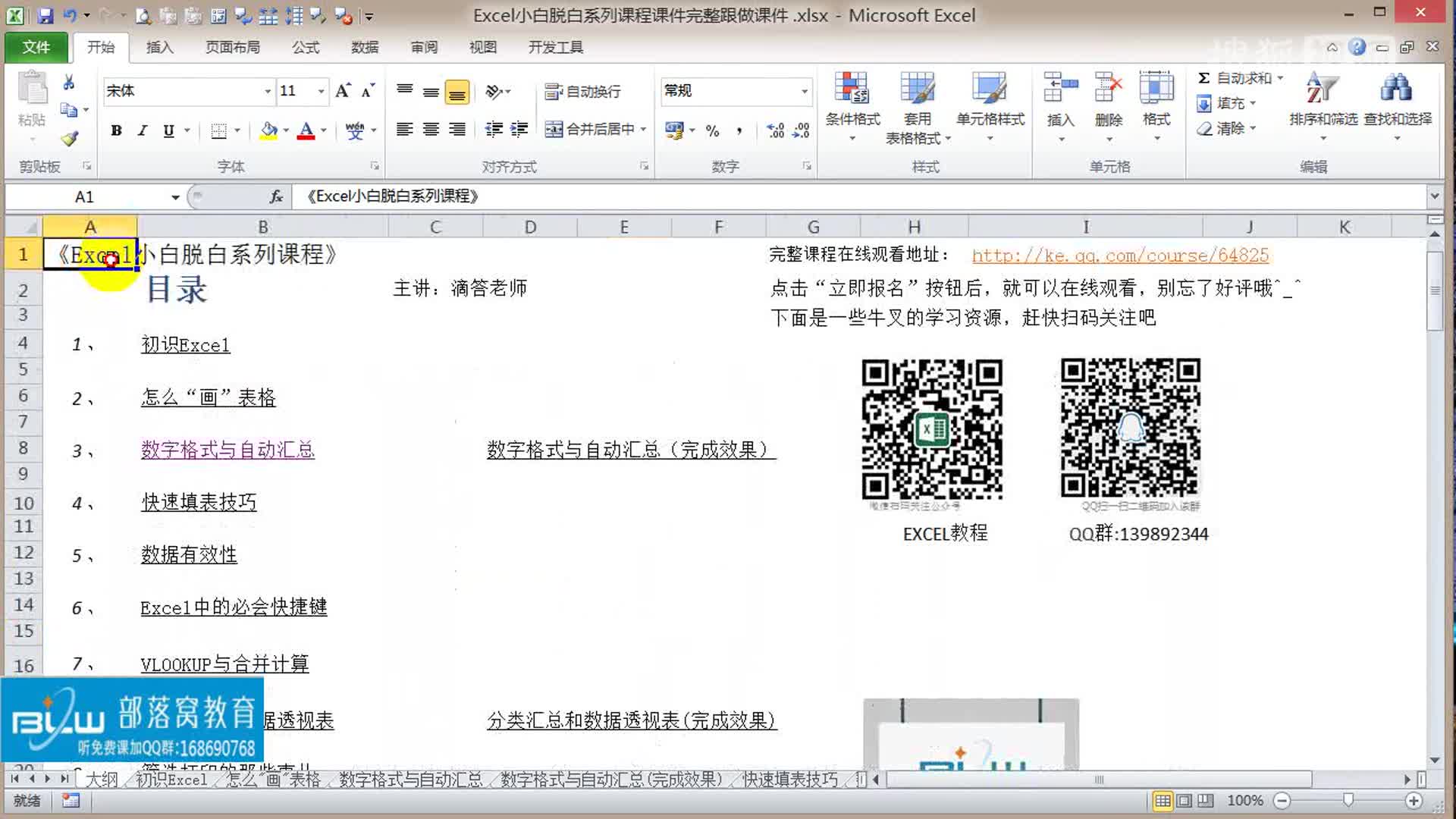
Task: Click the increase indent icon
Action: (519, 130)
